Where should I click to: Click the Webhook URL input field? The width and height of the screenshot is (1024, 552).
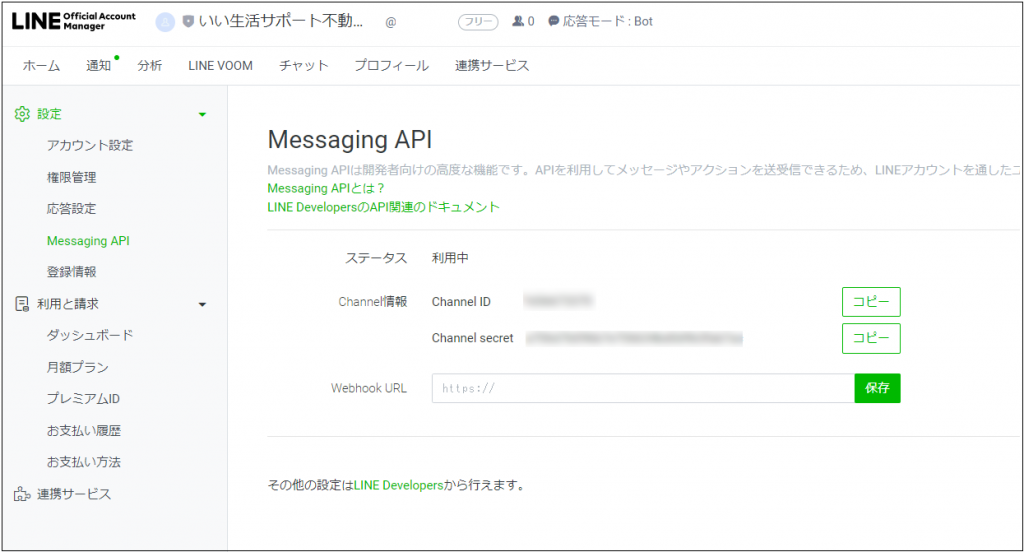tap(643, 388)
